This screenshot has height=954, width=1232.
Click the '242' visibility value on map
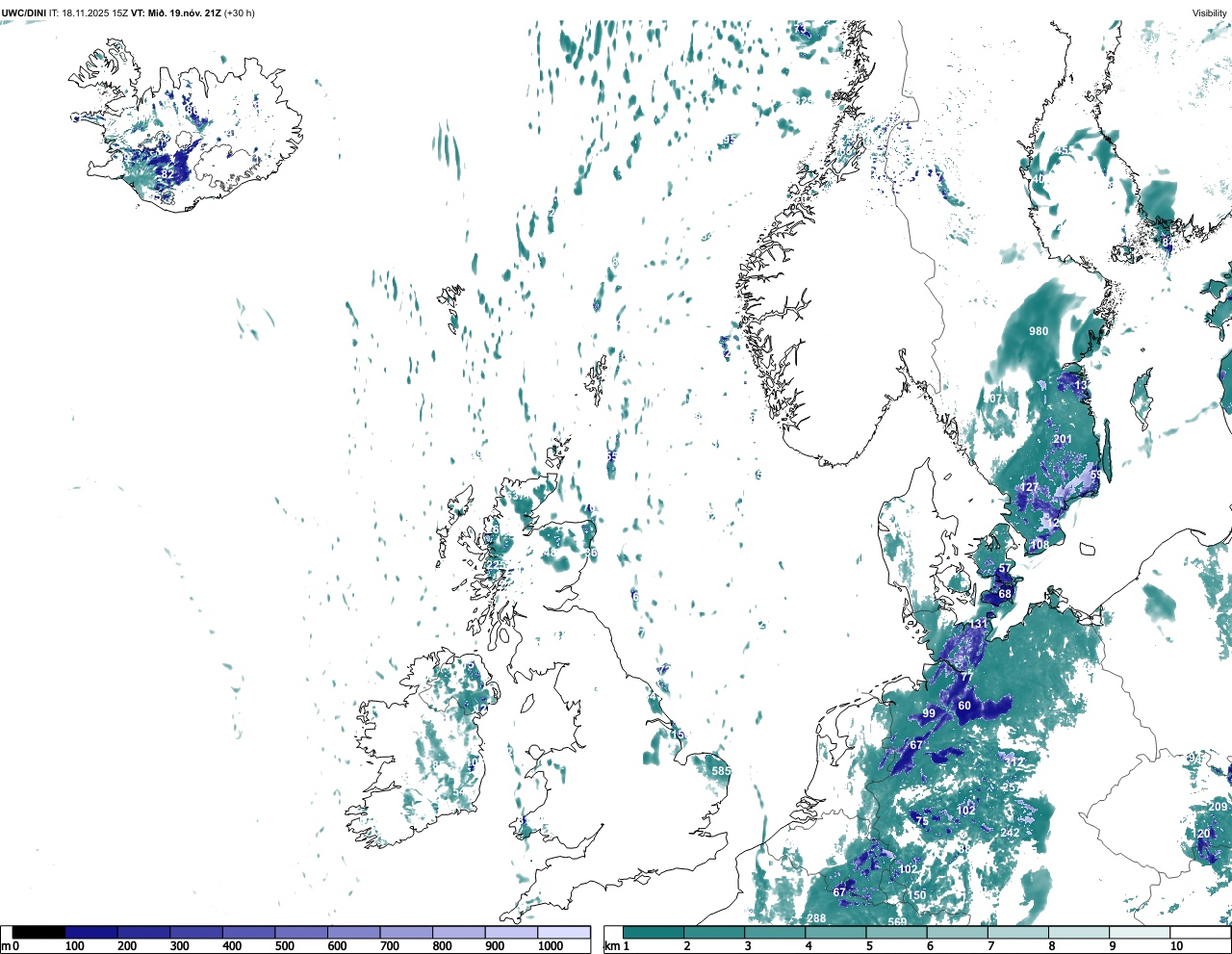pyautogui.click(x=1010, y=833)
